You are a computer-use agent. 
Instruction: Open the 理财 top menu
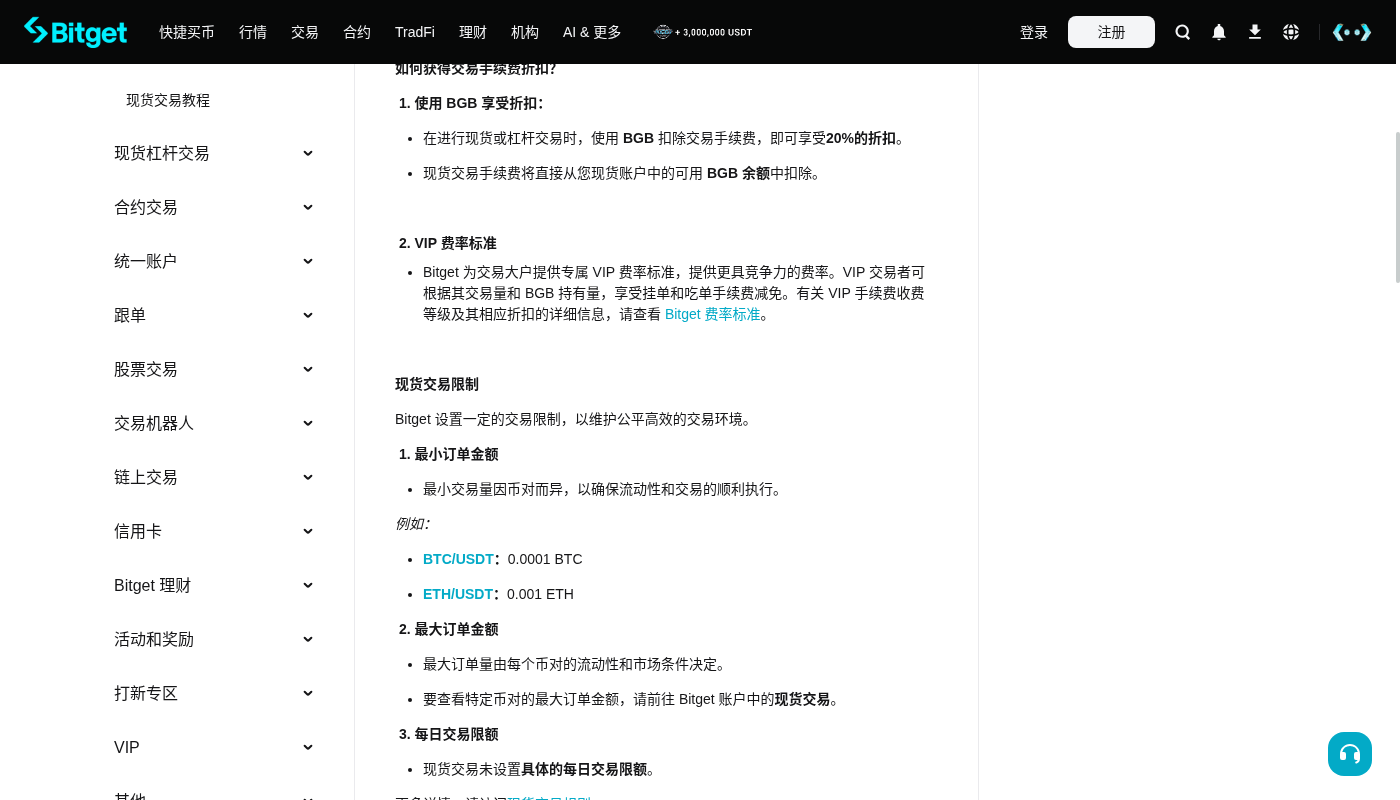(x=473, y=32)
